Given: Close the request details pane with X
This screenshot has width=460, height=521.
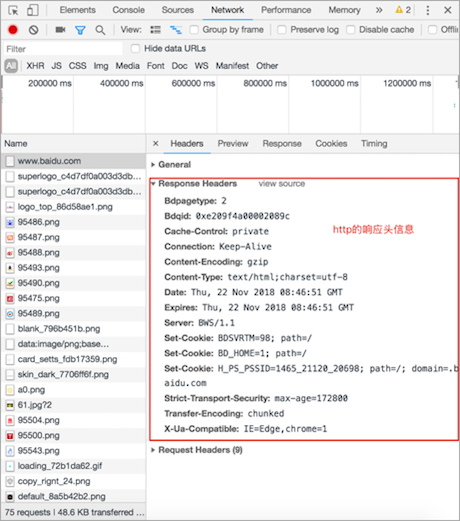Looking at the screenshot, I should click(156, 144).
